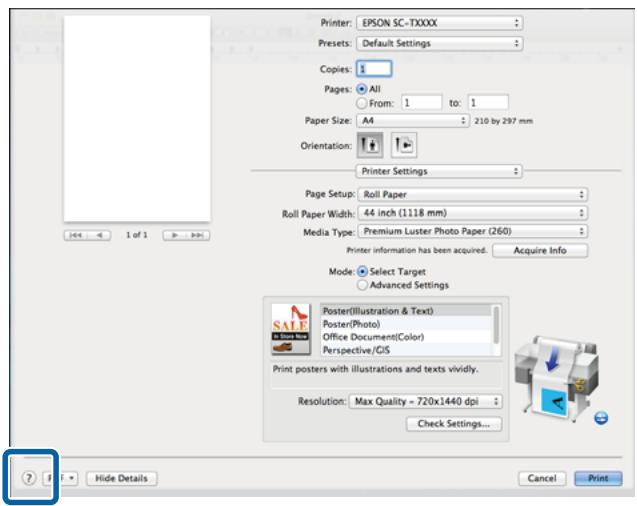Open the Media Type dropdown

(472, 231)
